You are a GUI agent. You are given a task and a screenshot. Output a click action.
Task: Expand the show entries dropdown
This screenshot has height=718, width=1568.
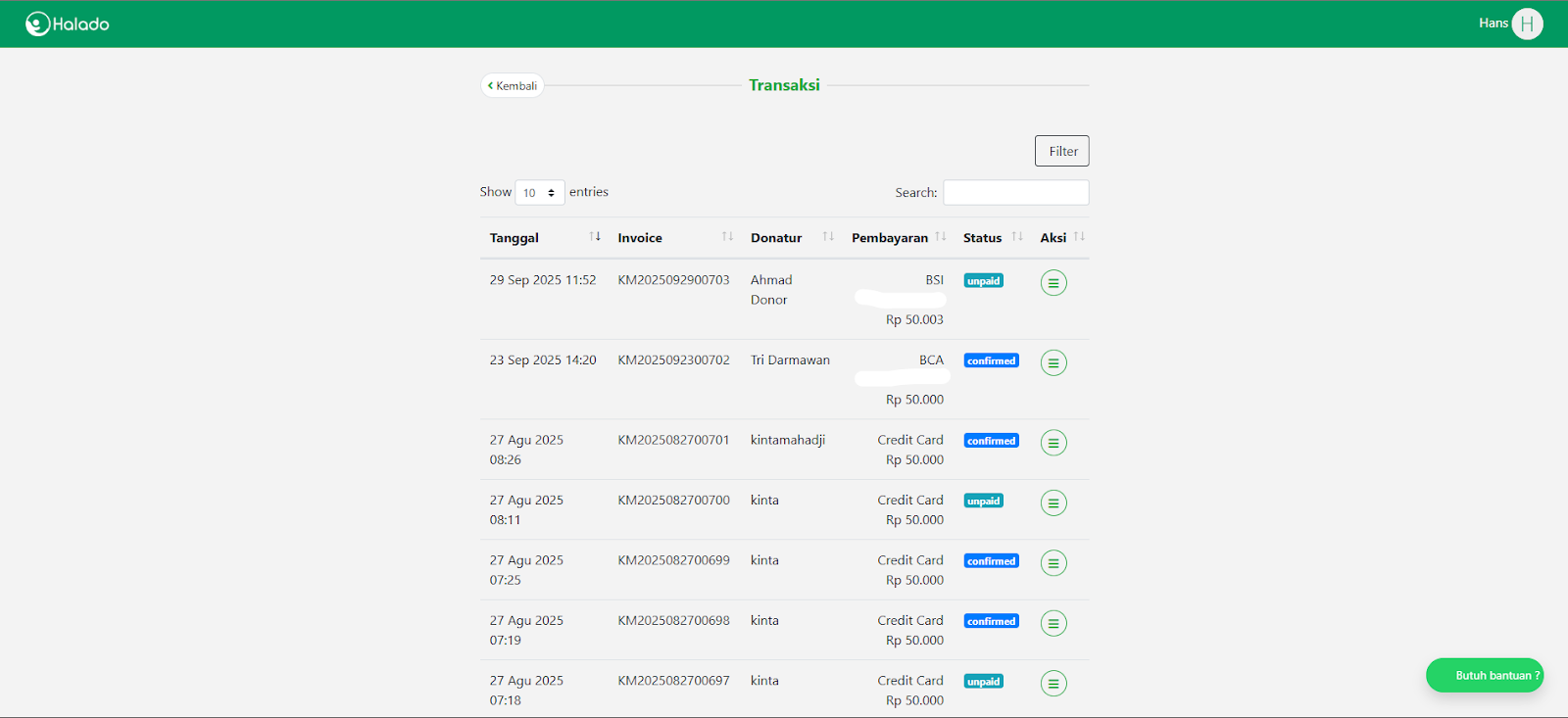(539, 193)
